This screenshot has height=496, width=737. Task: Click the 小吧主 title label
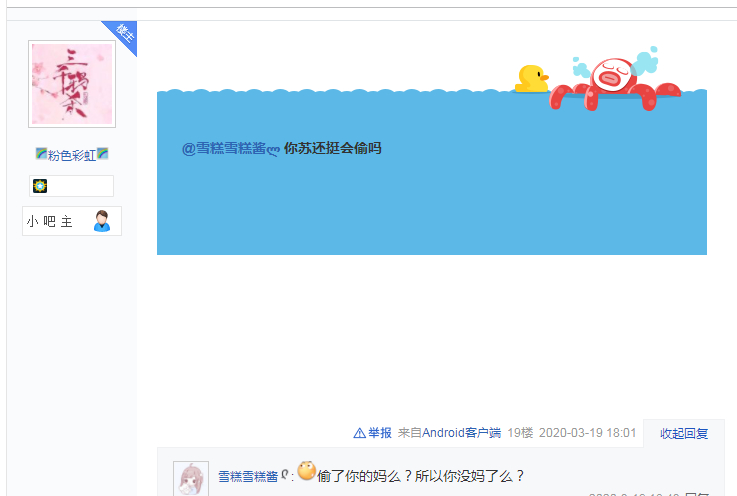49,221
